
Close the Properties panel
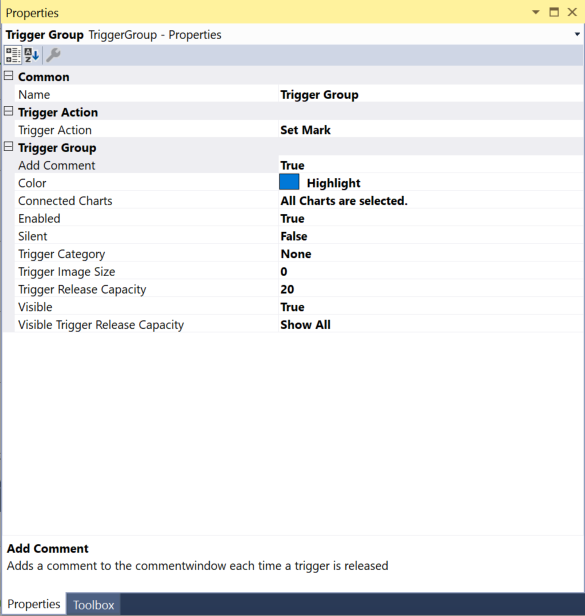572,12
